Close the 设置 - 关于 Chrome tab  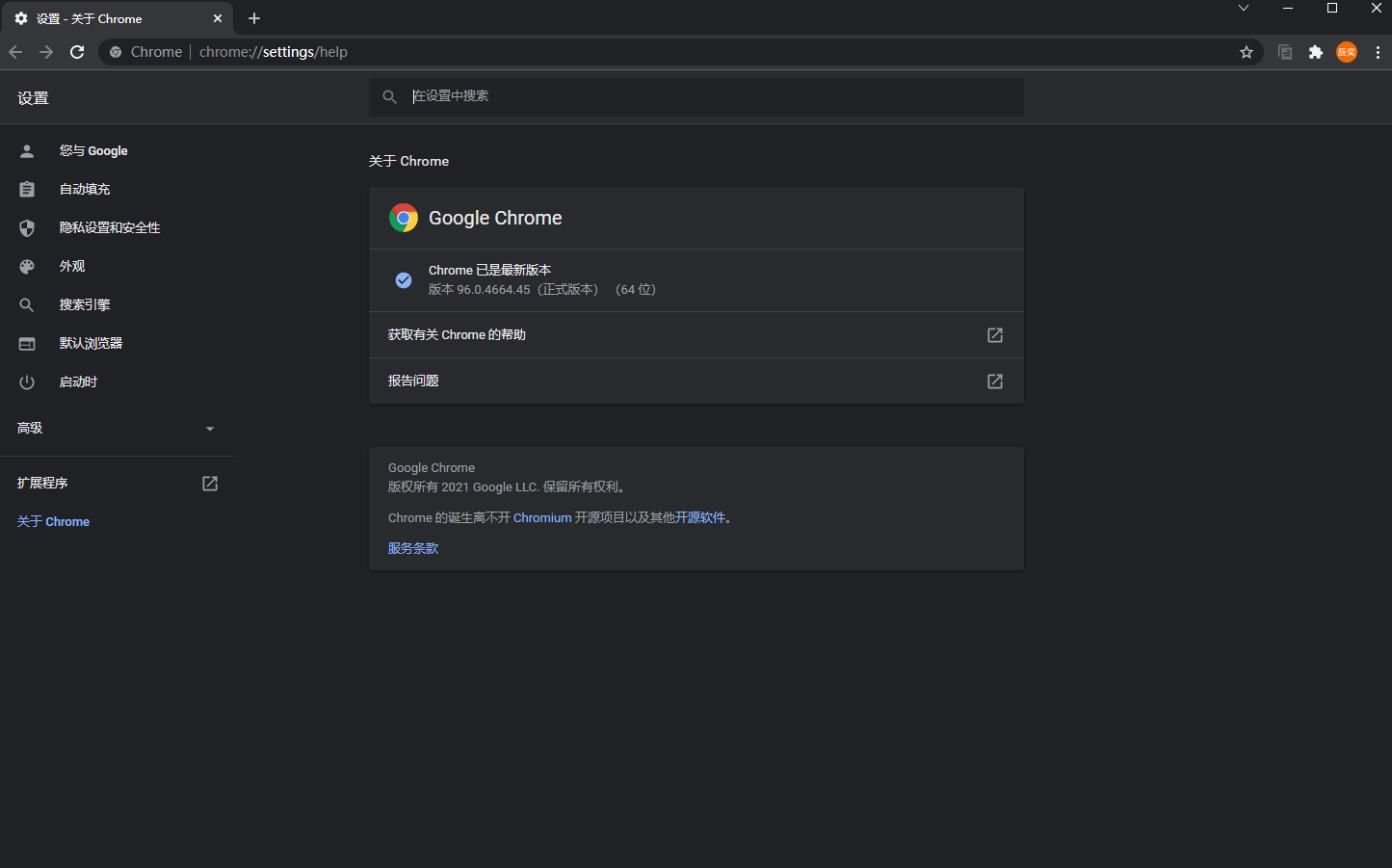coord(218,18)
